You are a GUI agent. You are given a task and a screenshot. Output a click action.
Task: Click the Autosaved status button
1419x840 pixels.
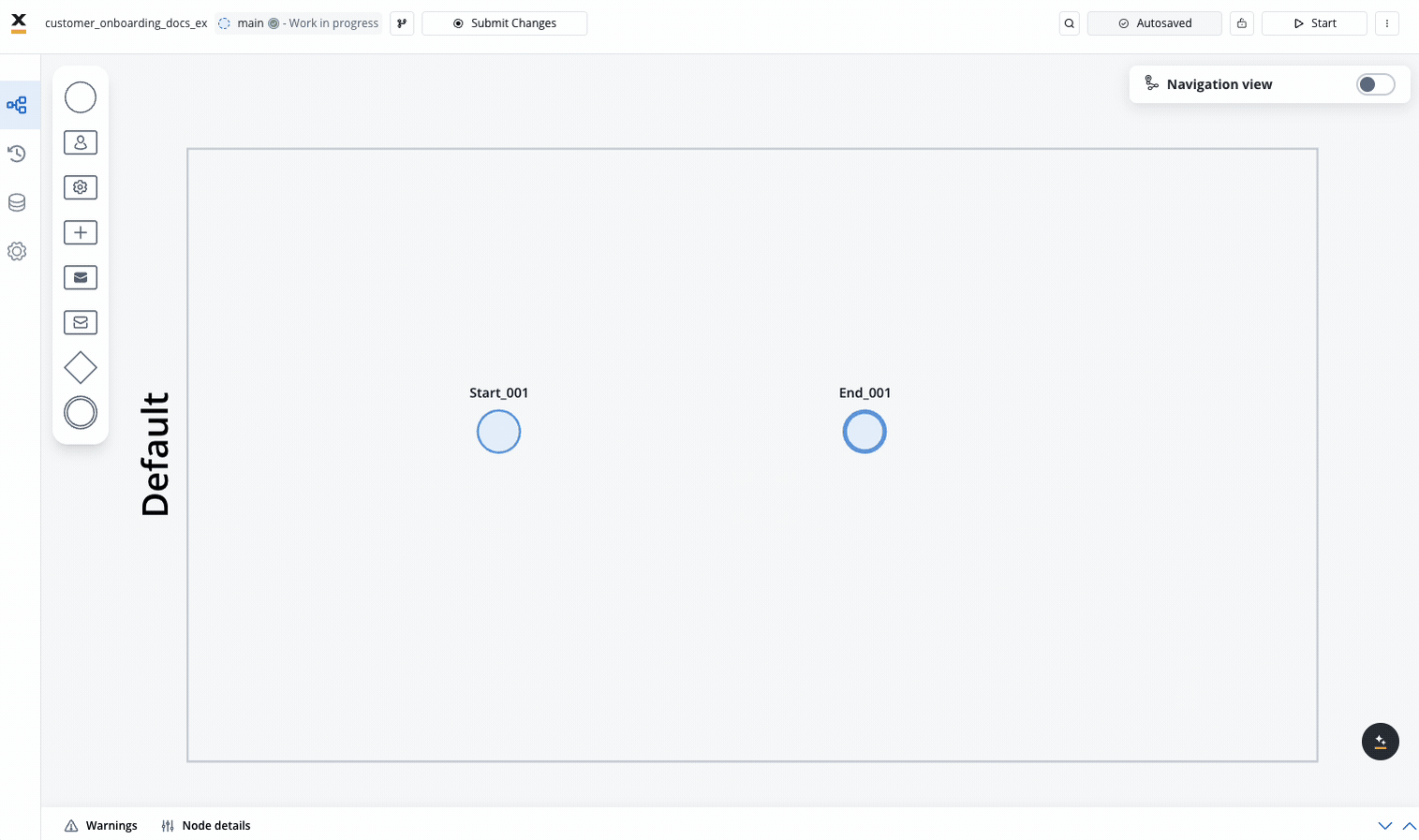[x=1155, y=23]
